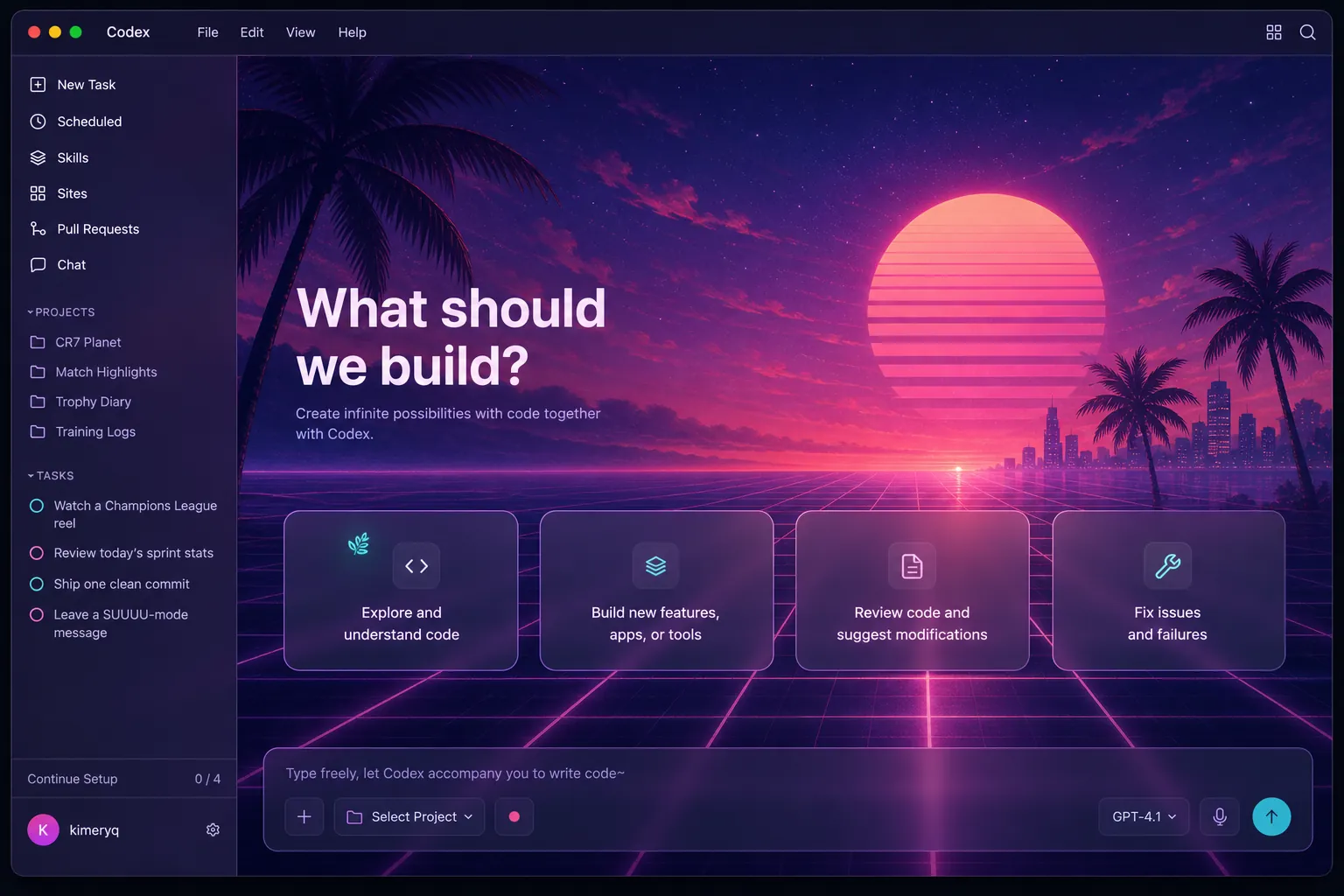Click the pink record dot button

pos(514,816)
